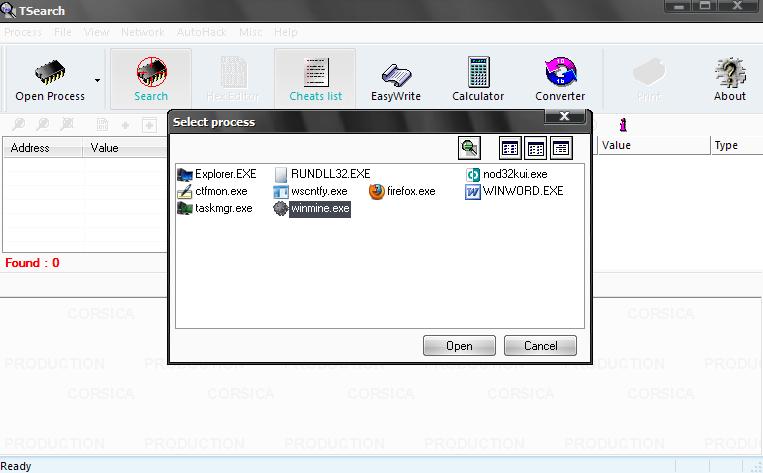Image resolution: width=763 pixels, height=473 pixels.
Task: Click the Open Process chip icon
Action: [x=50, y=72]
